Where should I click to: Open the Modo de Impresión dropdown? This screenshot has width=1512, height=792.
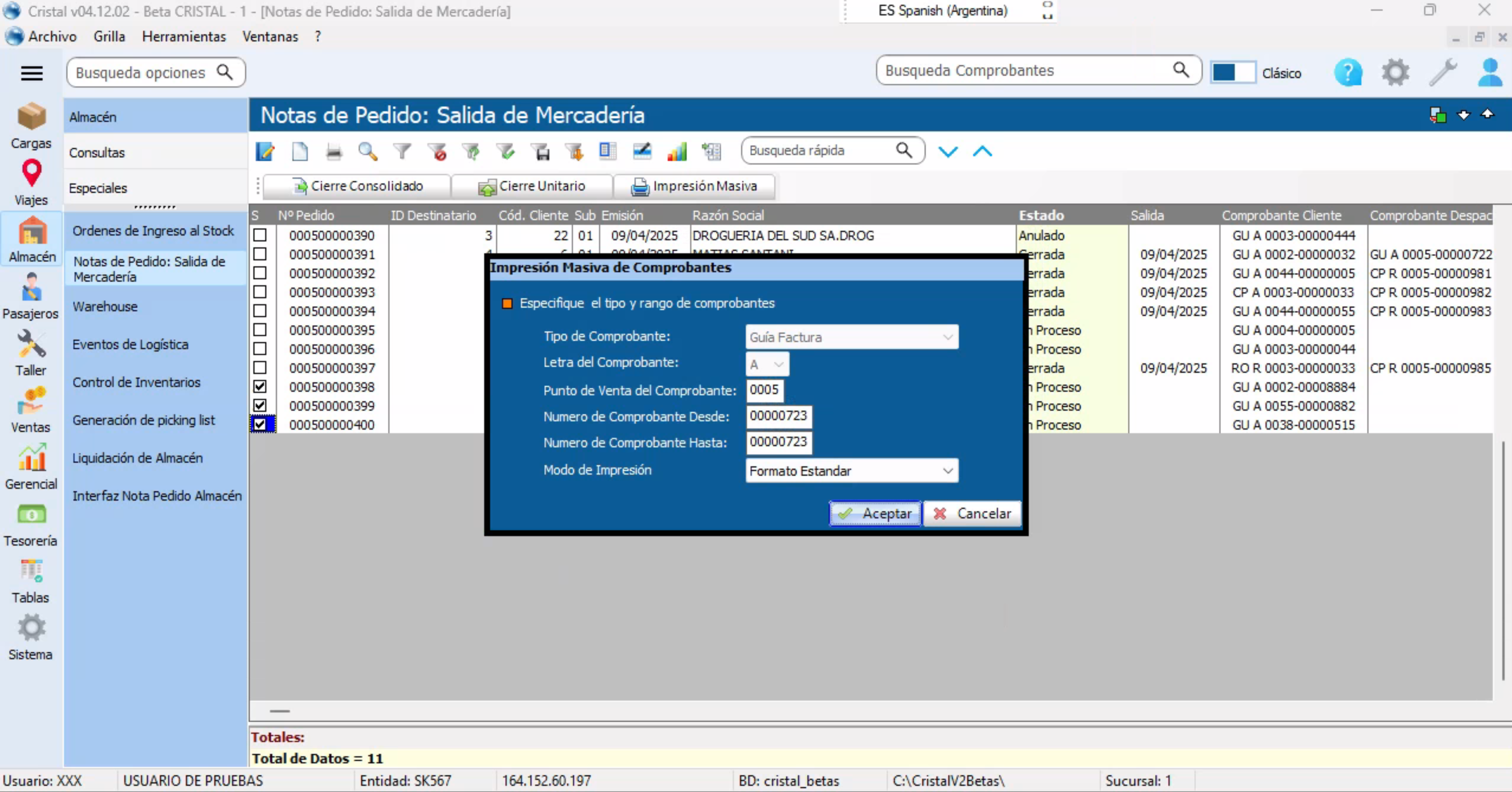[851, 471]
